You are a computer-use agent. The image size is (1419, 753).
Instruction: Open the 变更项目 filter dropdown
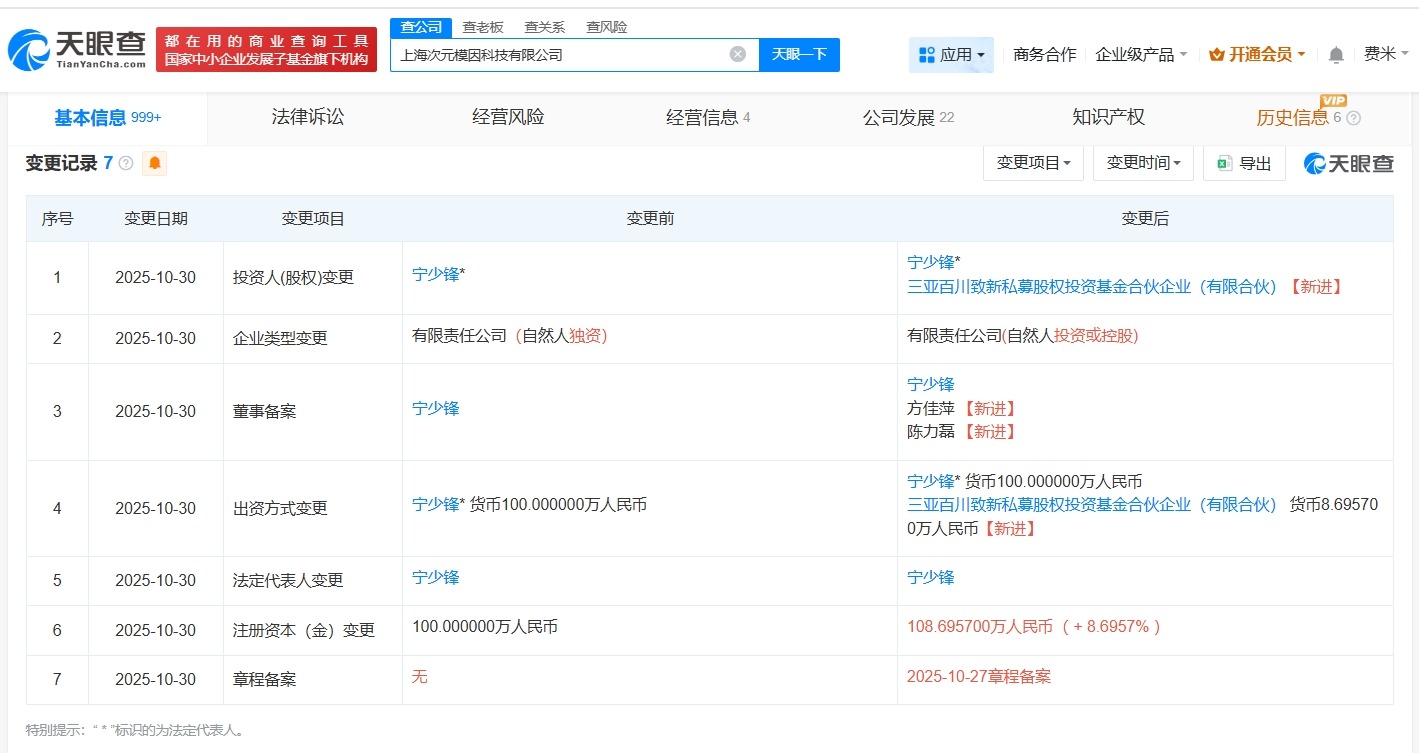(x=1033, y=163)
